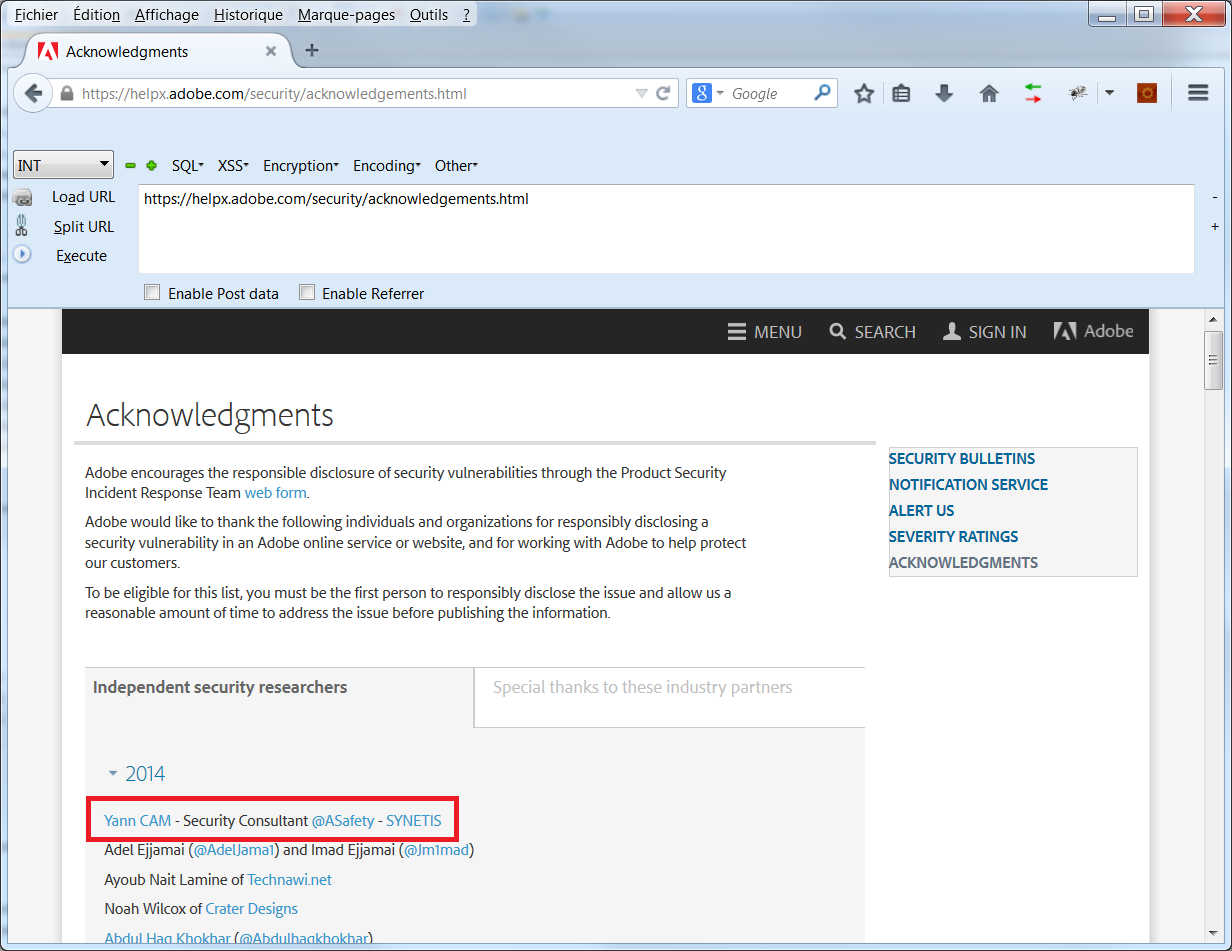Viewport: 1232px width, 951px height.
Task: Open the hamburger Firefox menu
Action: 1198,93
